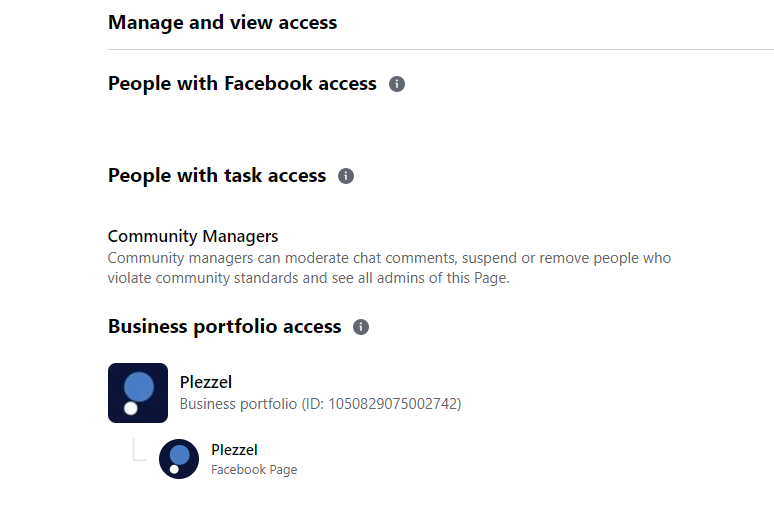Click 'violate community standards' in the description
This screenshot has width=774, height=507.
coord(203,278)
